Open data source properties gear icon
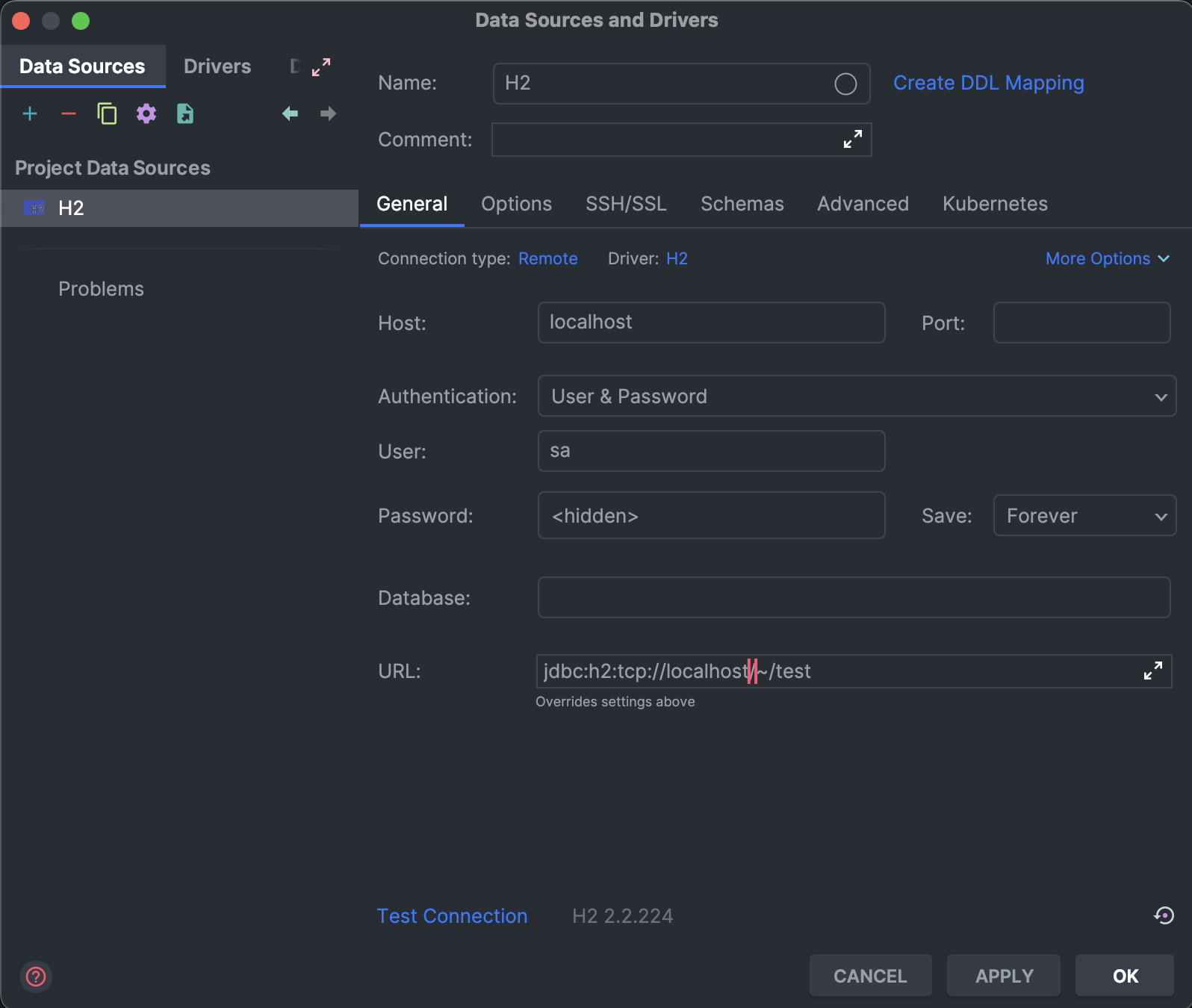Screen dimensions: 1192x1008 (x=146, y=113)
